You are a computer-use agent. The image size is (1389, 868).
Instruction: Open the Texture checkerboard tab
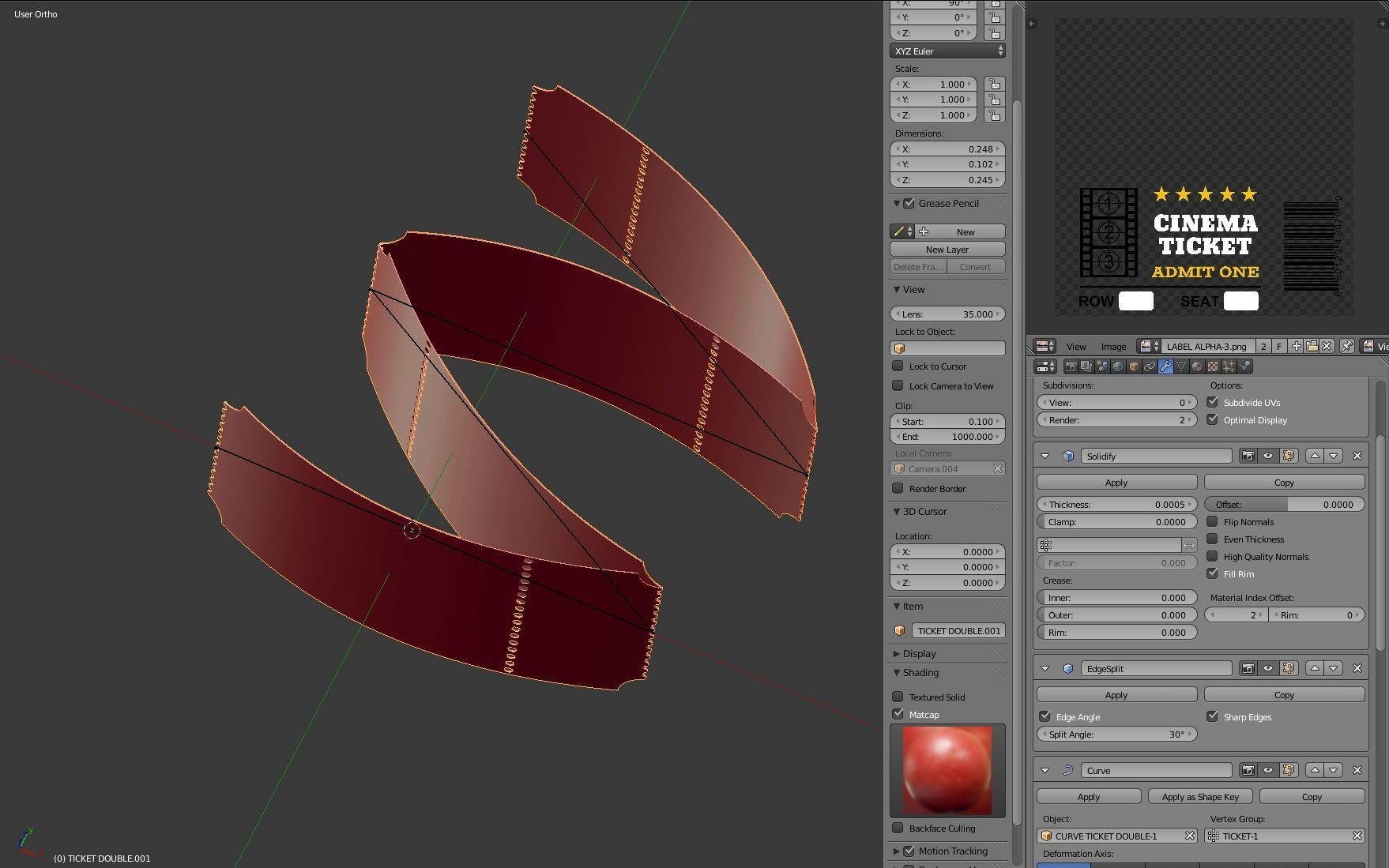pyautogui.click(x=1213, y=366)
